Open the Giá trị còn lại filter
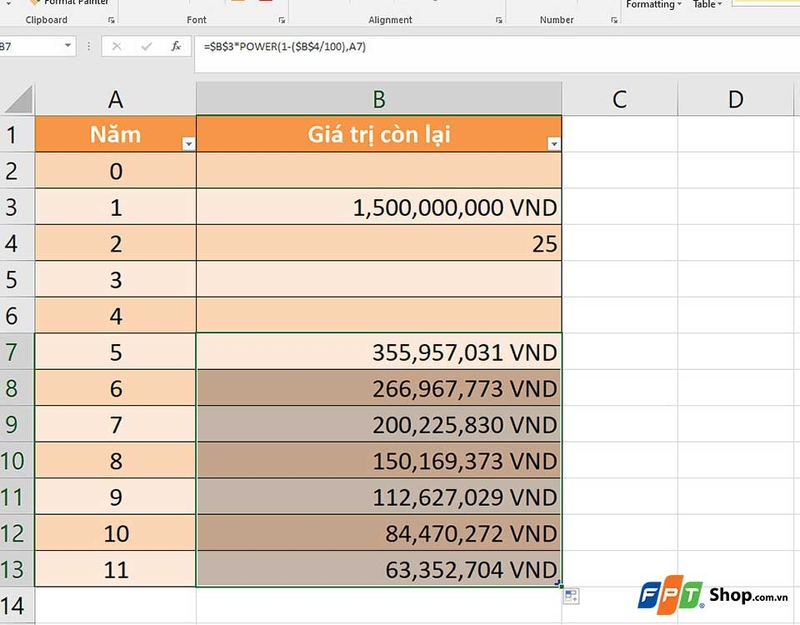 pos(553,143)
